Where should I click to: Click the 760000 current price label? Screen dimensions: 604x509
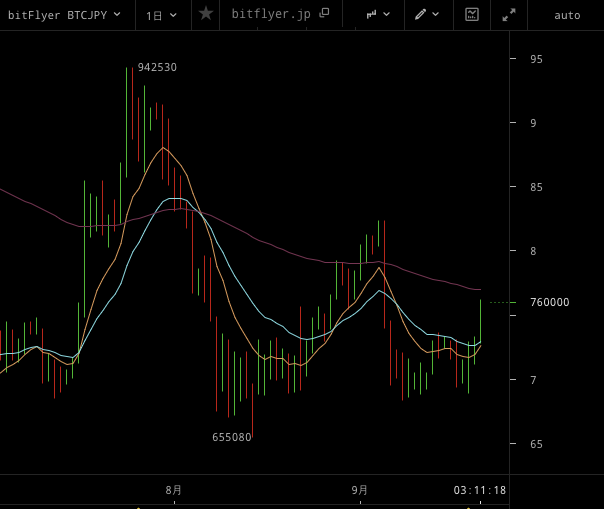pos(550,302)
